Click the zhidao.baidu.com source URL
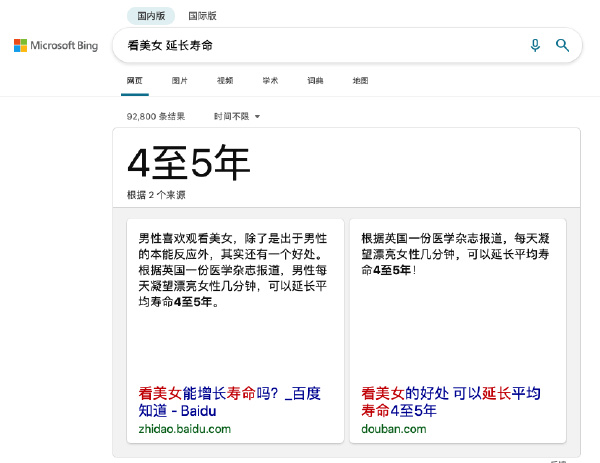 point(184,428)
